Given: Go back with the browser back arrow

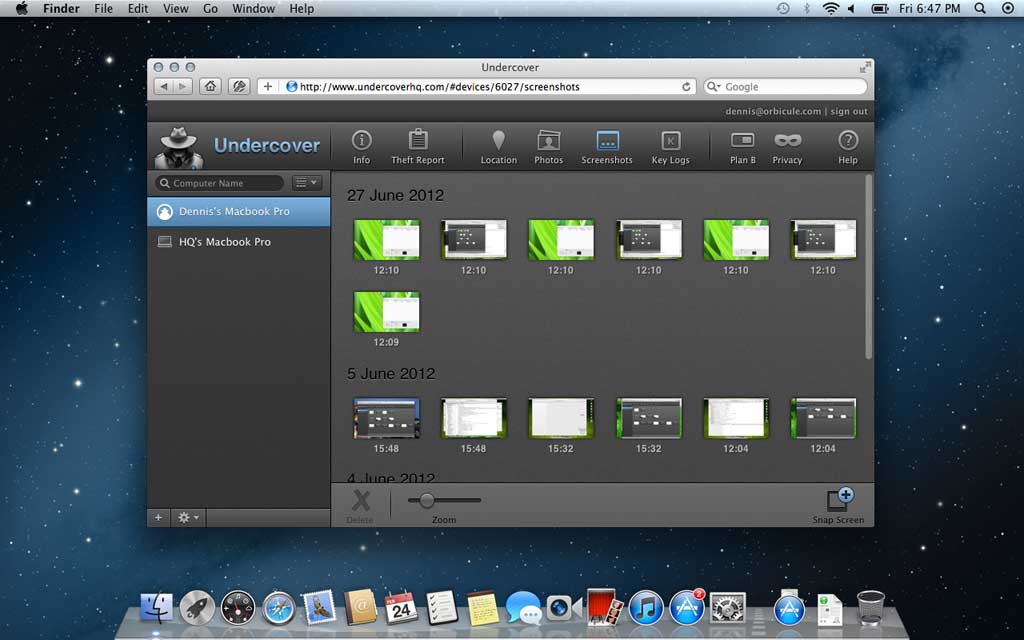Looking at the screenshot, I should 165,86.
